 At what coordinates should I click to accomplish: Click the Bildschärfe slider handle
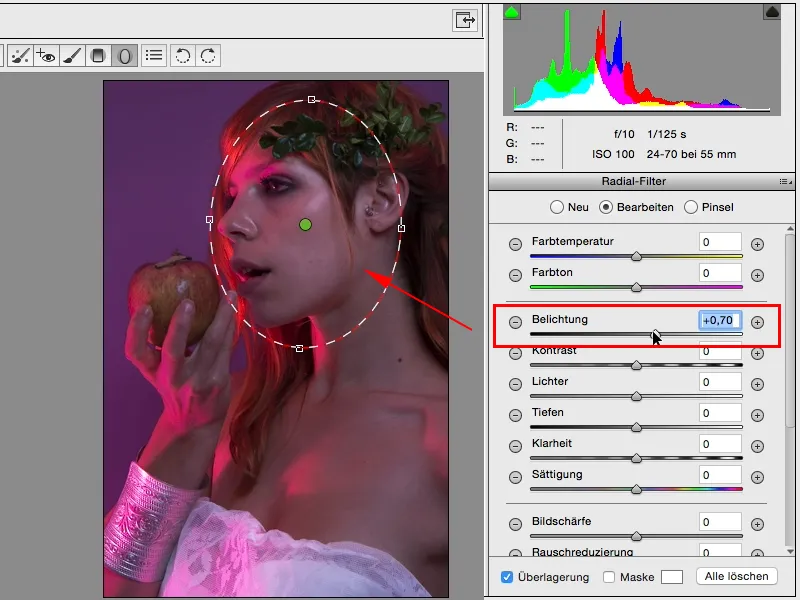click(636, 536)
